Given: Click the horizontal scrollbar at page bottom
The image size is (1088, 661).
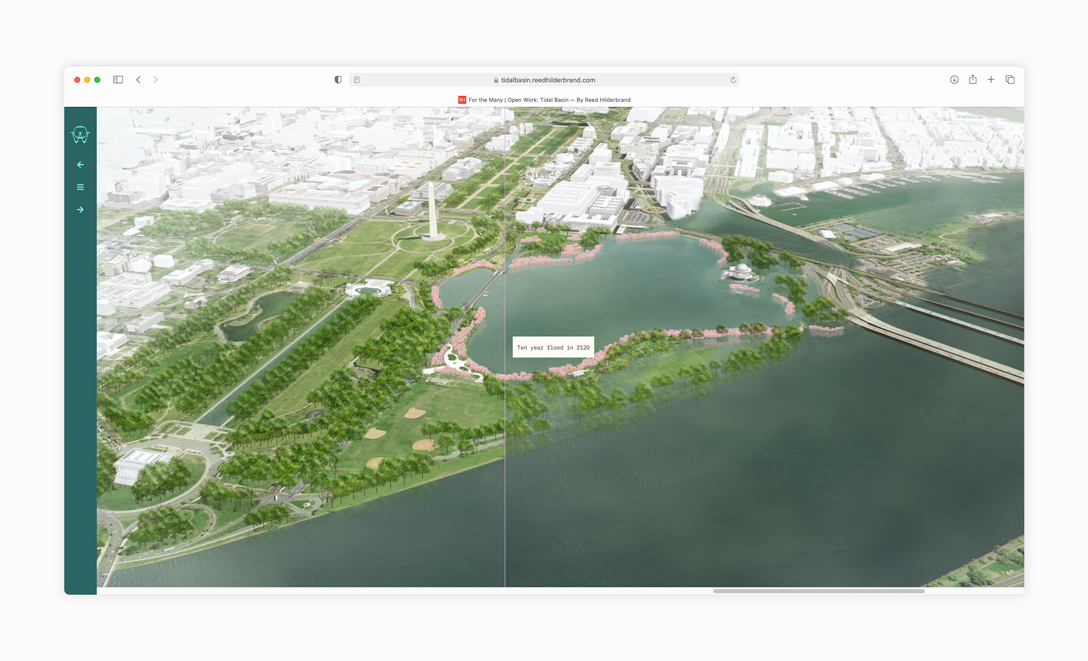Looking at the screenshot, I should click(x=822, y=591).
